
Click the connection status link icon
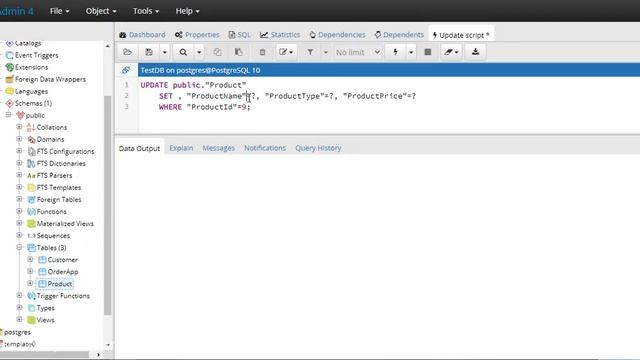[126, 70]
